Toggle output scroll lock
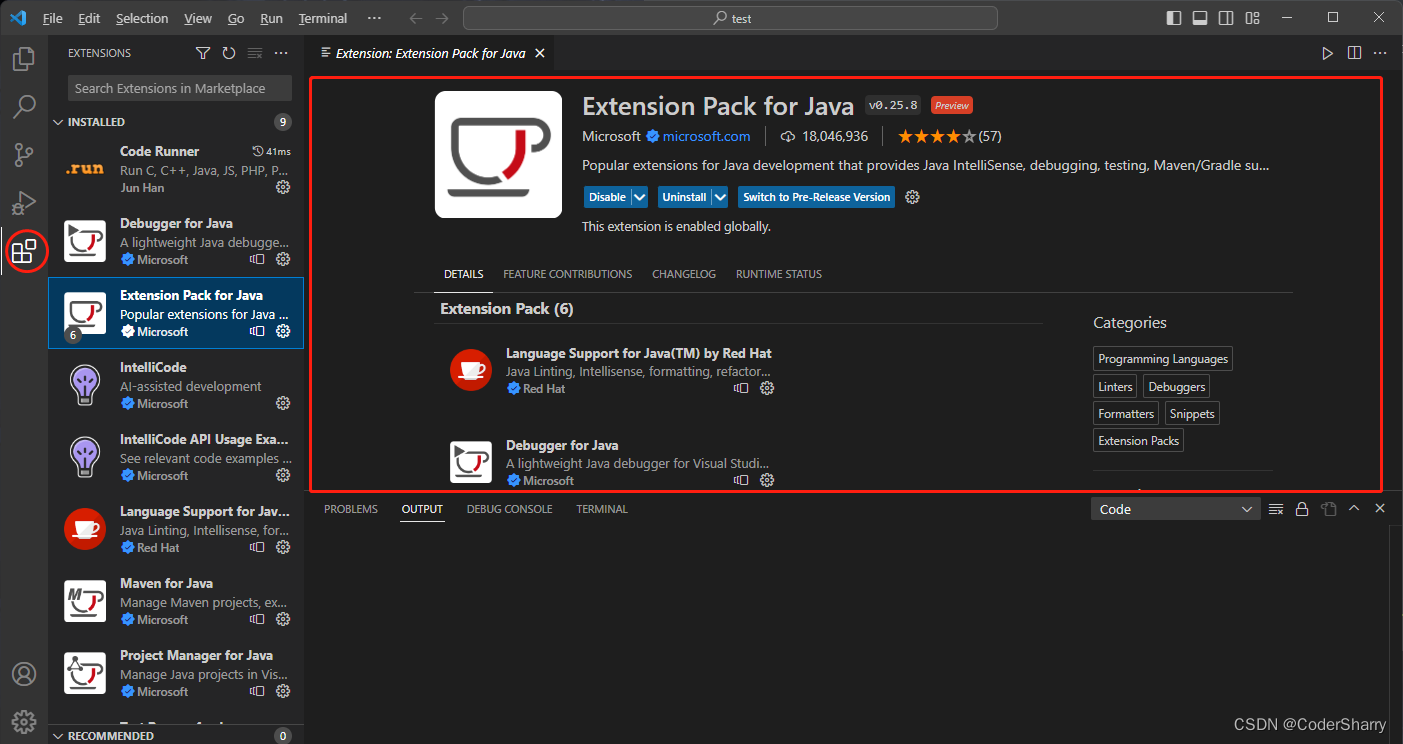 pos(1302,509)
